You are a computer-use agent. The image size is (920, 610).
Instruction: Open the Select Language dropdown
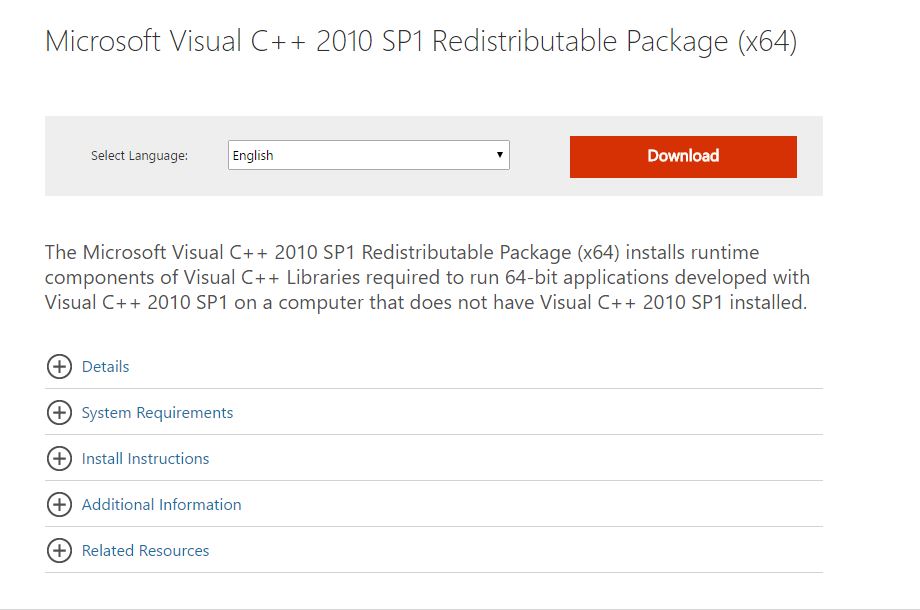pos(368,155)
